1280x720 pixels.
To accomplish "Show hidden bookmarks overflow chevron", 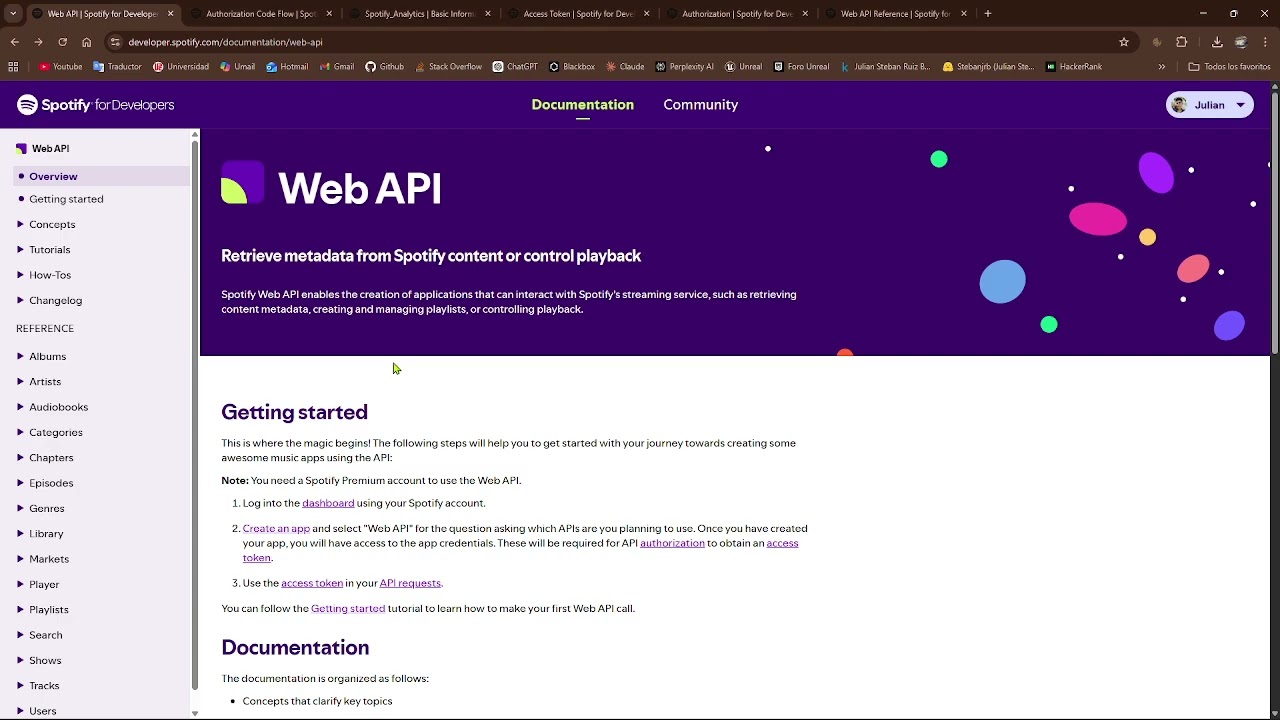I will click(x=1162, y=67).
